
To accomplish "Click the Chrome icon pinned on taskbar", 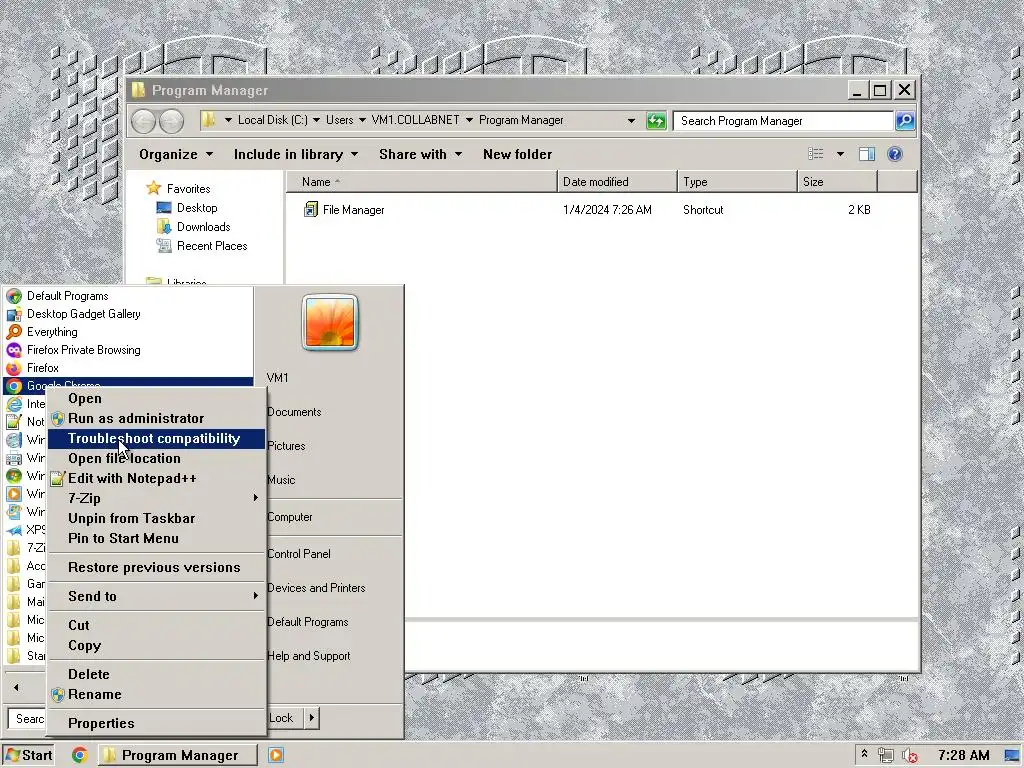I will (x=80, y=755).
